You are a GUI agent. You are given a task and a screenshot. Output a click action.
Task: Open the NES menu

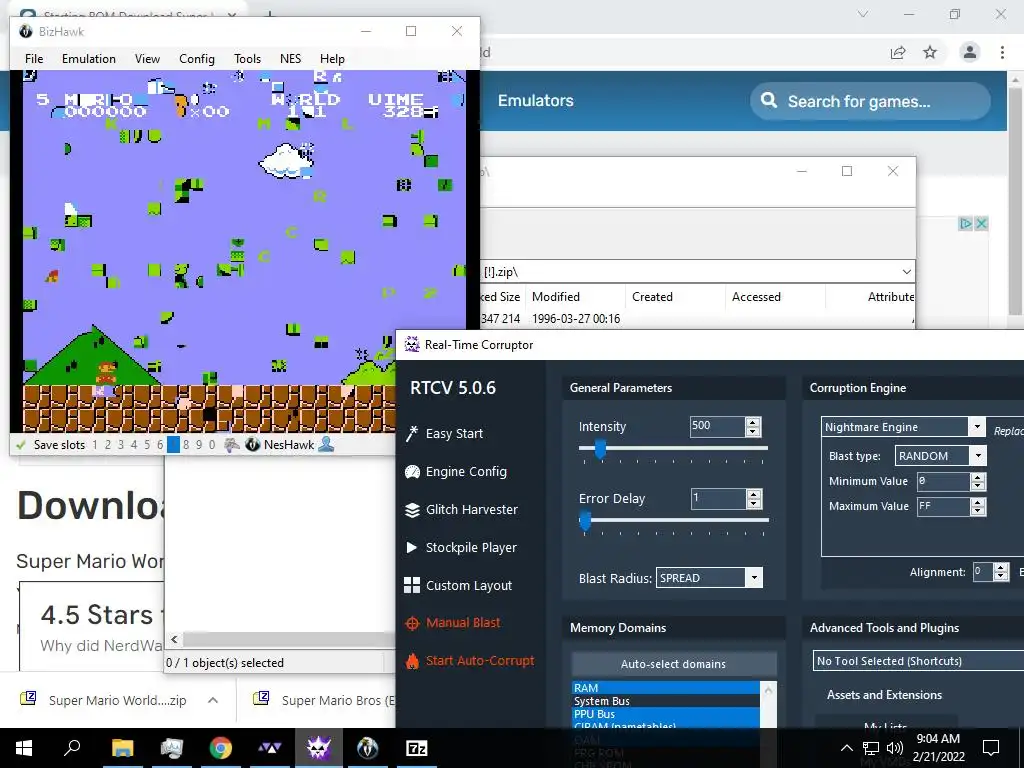point(291,59)
